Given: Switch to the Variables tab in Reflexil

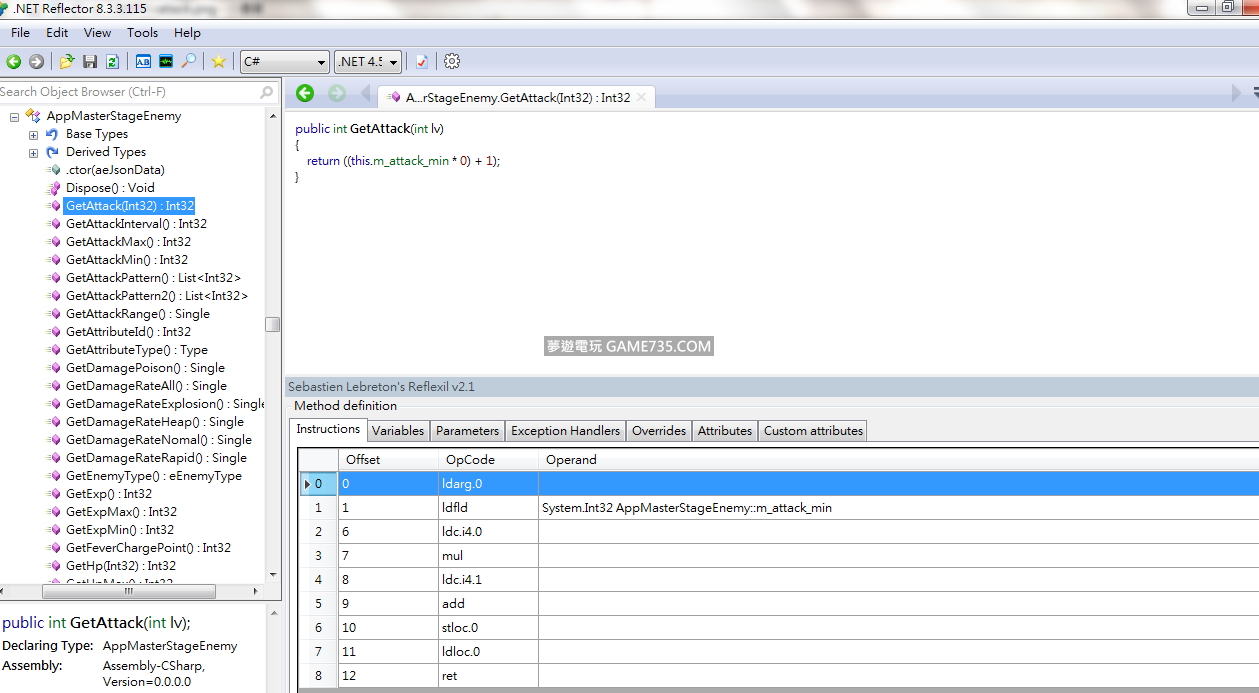Looking at the screenshot, I should click(x=398, y=431).
